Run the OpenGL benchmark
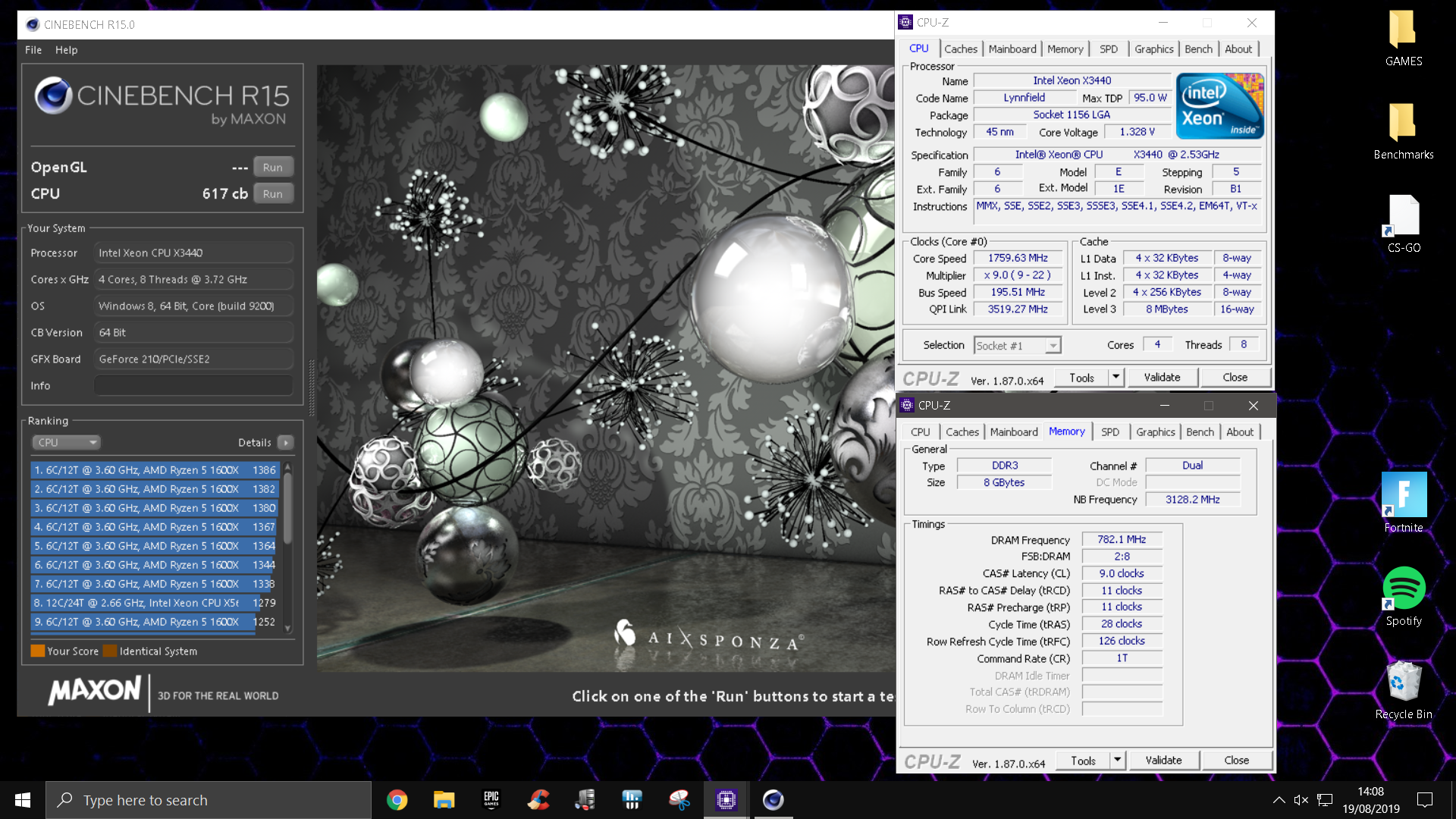The height and width of the screenshot is (819, 1456). [273, 168]
